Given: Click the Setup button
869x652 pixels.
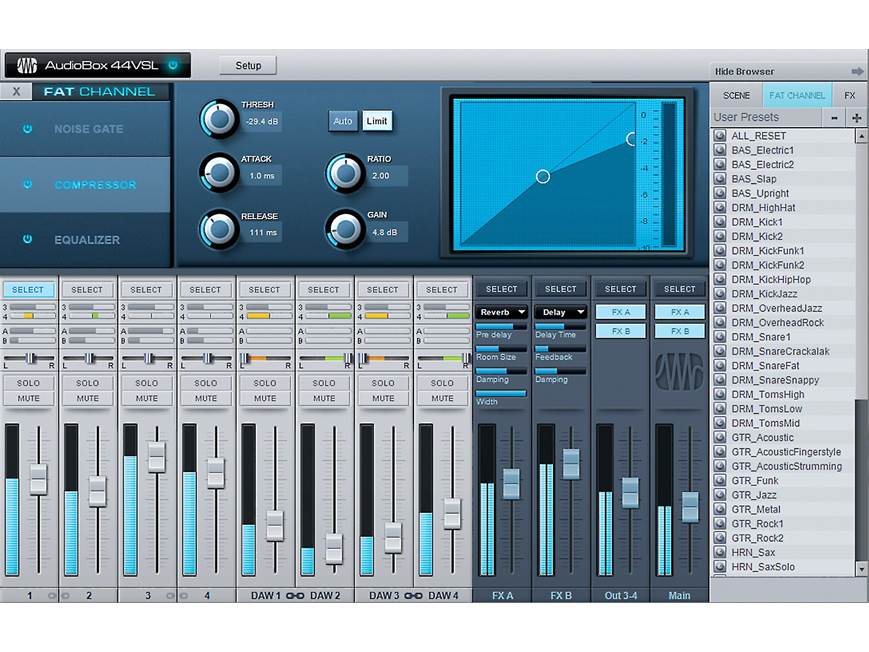Looking at the screenshot, I should [246, 64].
